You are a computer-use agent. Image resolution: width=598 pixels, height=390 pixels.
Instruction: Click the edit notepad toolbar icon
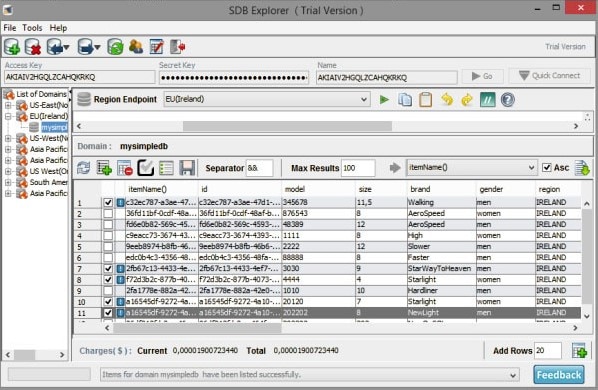click(x=156, y=47)
